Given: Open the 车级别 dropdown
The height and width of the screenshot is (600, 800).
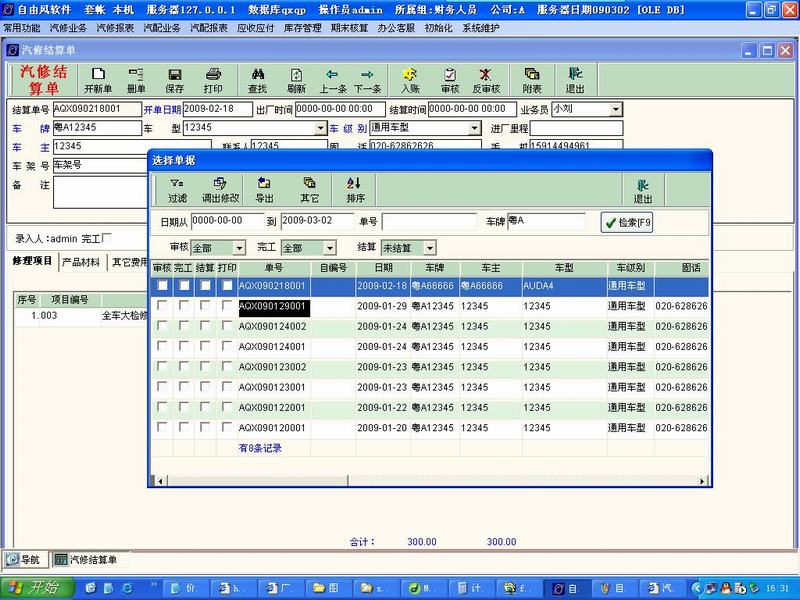Looking at the screenshot, I should tap(474, 128).
